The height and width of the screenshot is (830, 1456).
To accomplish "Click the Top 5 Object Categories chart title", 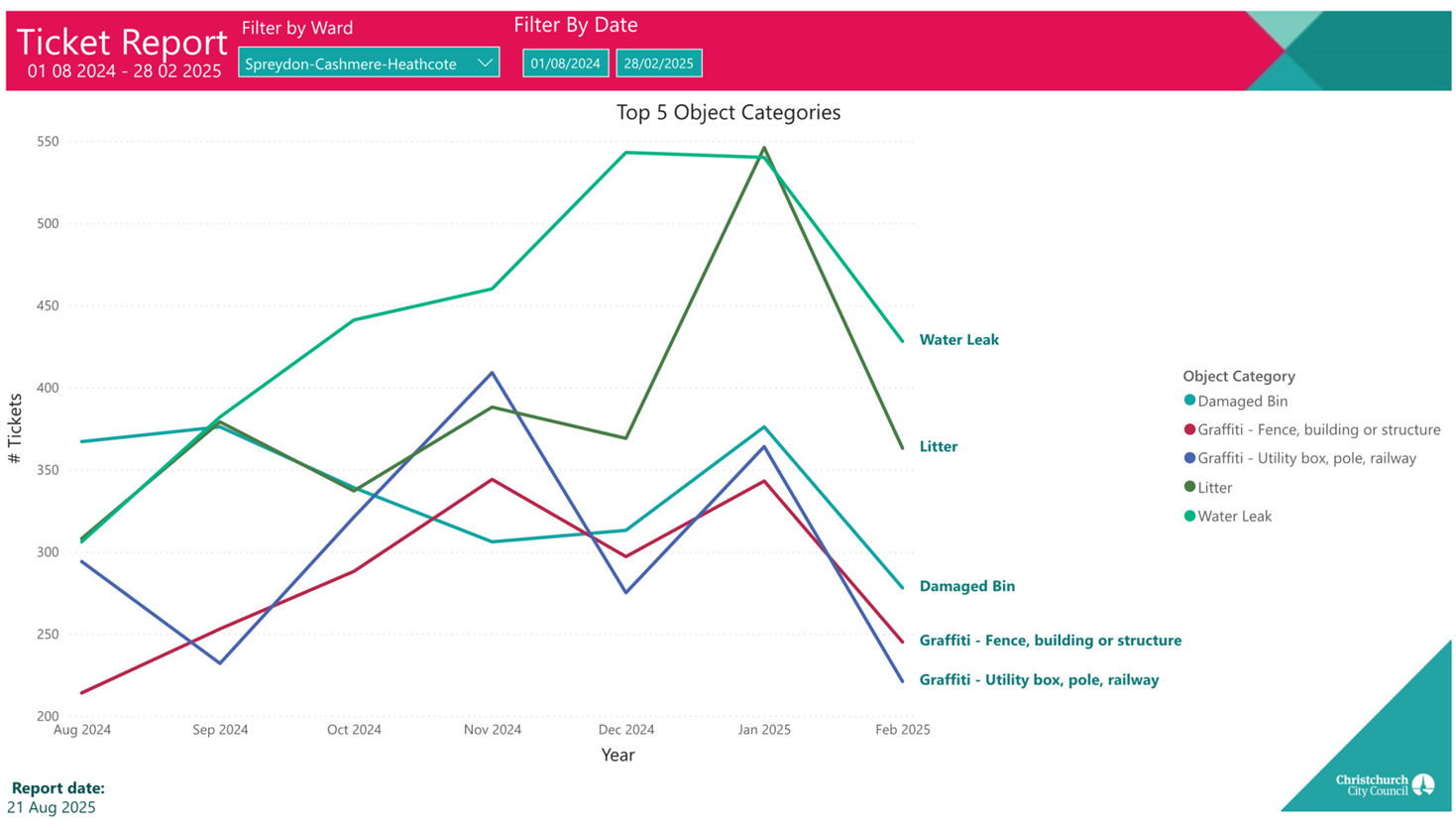I will 728,112.
